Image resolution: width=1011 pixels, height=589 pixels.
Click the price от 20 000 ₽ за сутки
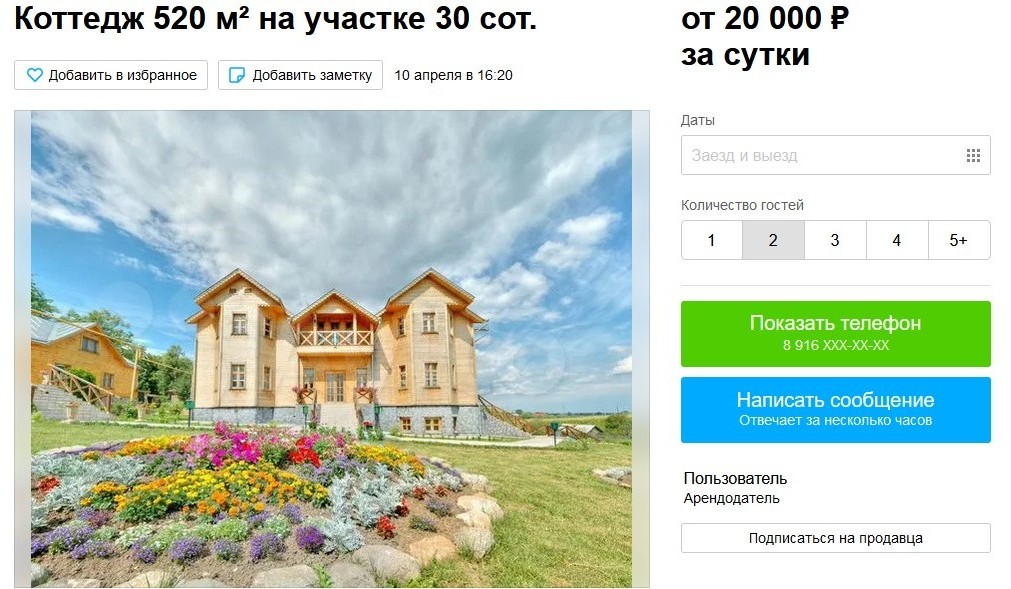click(765, 36)
